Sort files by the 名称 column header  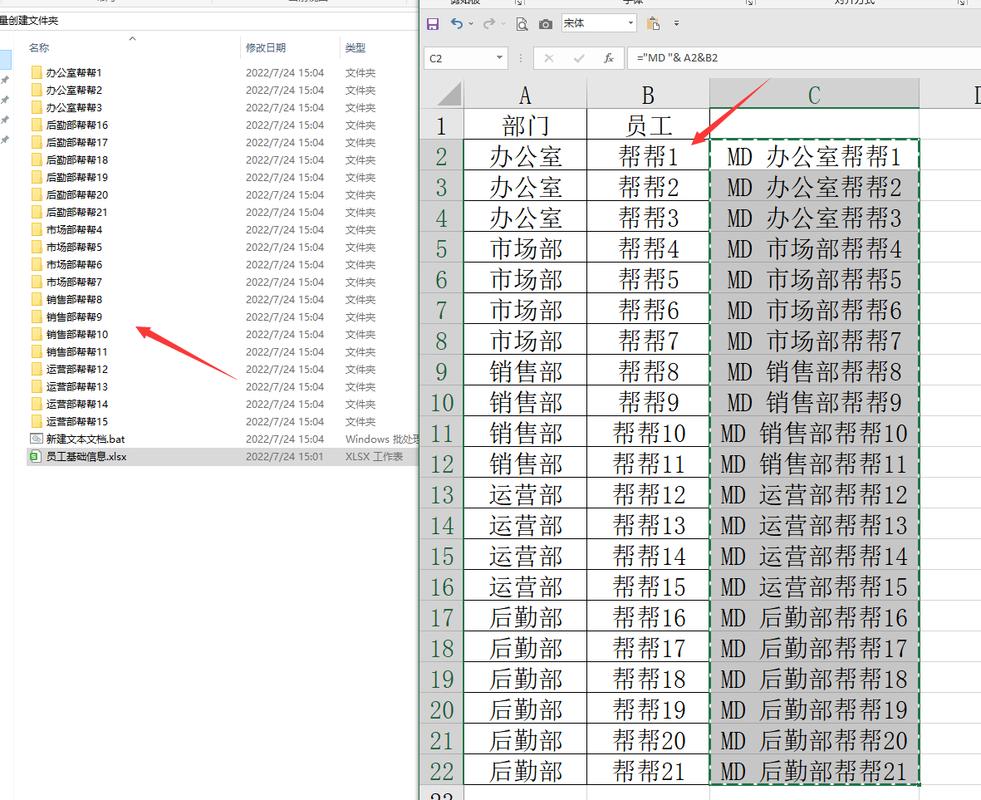40,47
